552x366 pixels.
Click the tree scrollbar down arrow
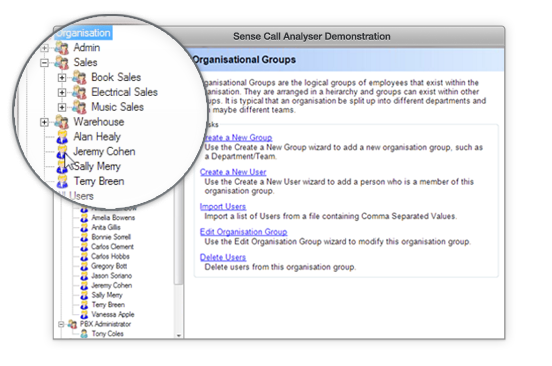pos(179,335)
